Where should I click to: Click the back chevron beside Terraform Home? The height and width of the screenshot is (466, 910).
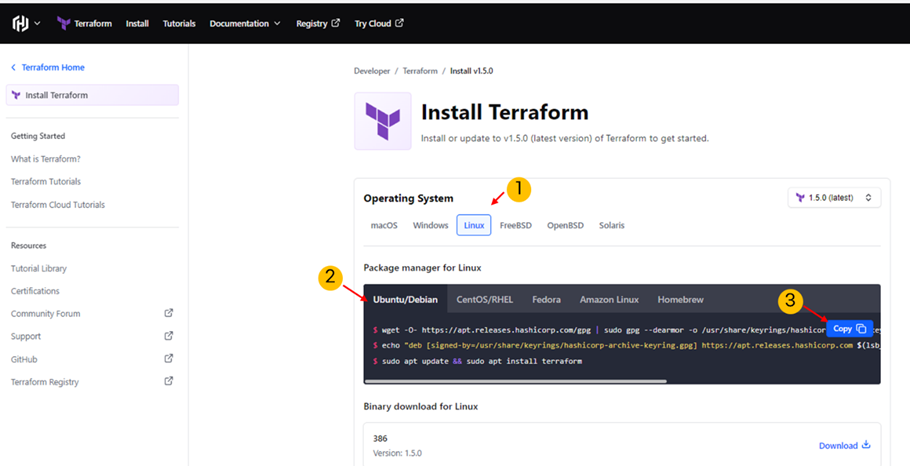click(x=13, y=67)
